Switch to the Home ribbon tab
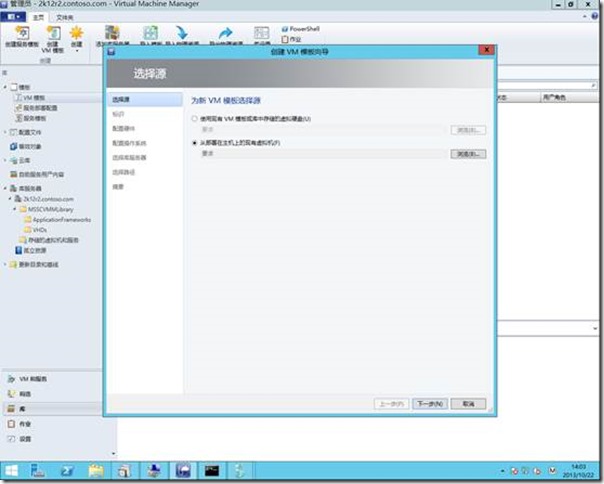 tap(38, 17)
